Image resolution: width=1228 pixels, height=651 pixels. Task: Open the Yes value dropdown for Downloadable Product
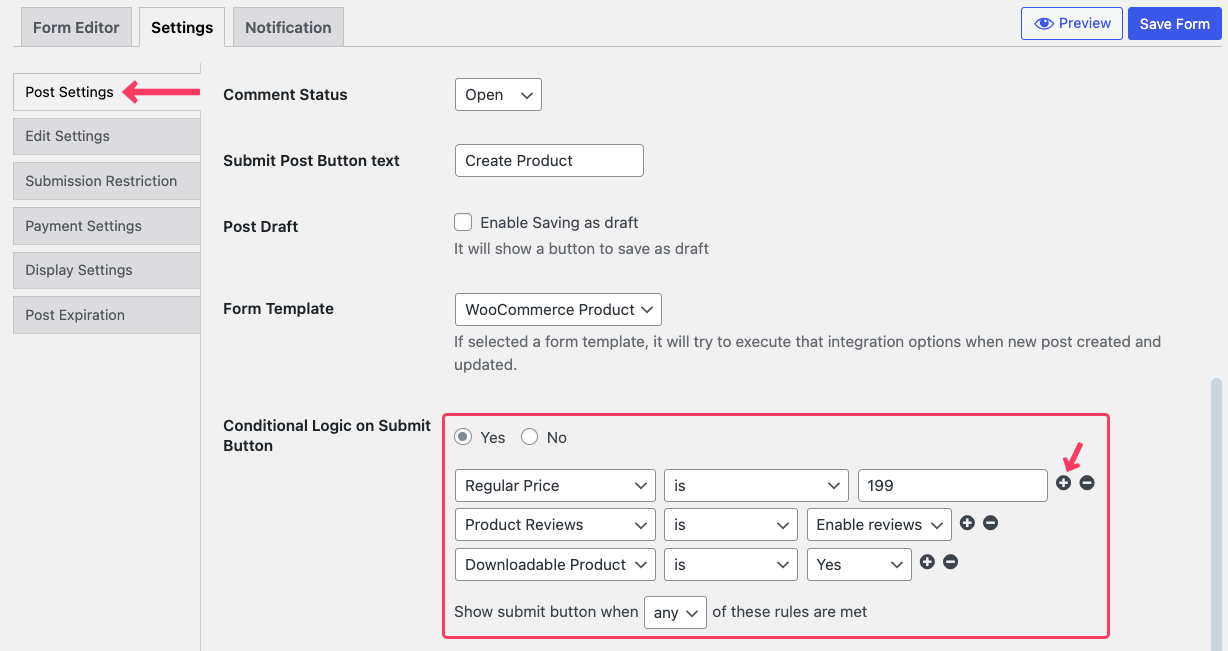[x=859, y=564]
